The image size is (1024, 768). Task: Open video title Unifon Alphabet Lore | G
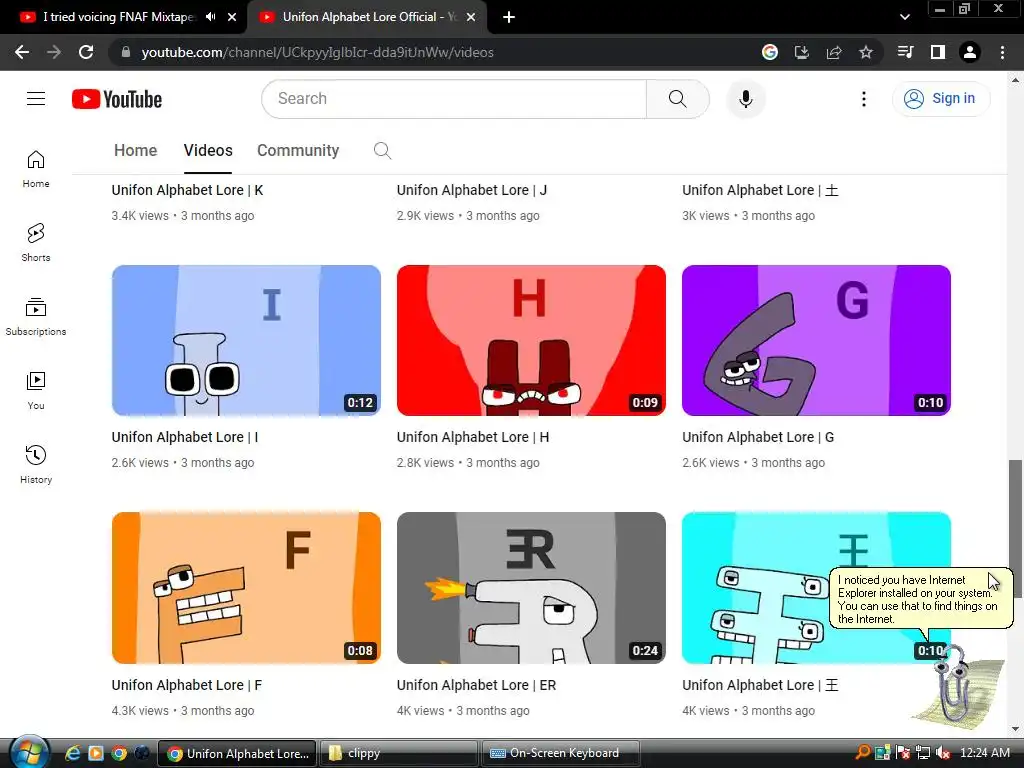coord(758,437)
